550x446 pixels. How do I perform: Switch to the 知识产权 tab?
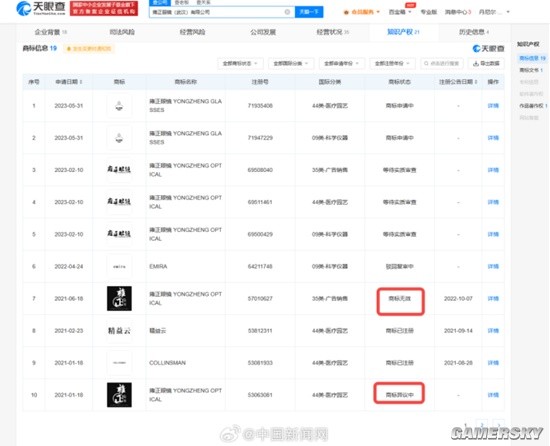(403, 32)
